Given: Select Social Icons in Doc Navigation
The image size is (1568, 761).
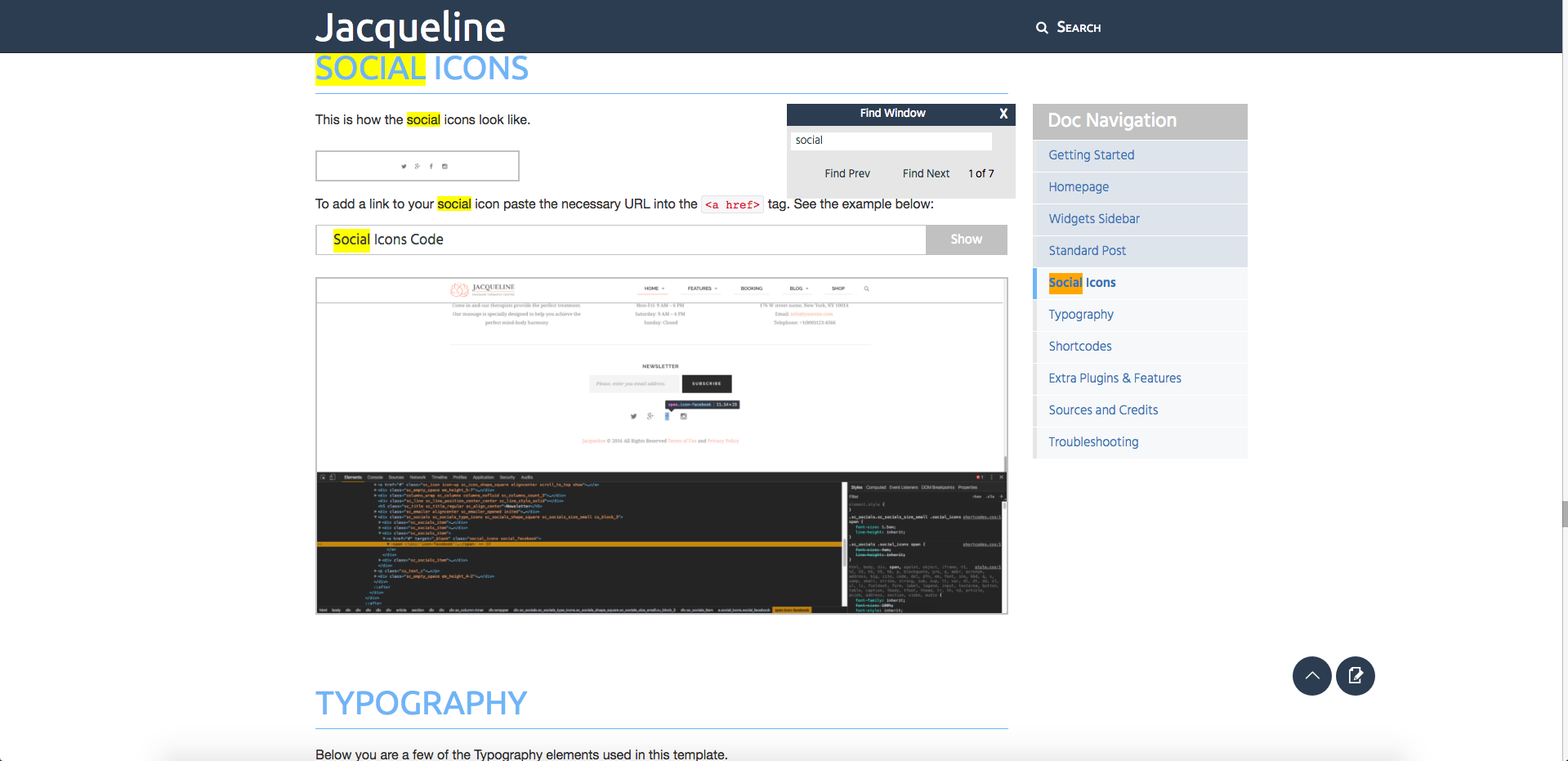Looking at the screenshot, I should 1082,283.
